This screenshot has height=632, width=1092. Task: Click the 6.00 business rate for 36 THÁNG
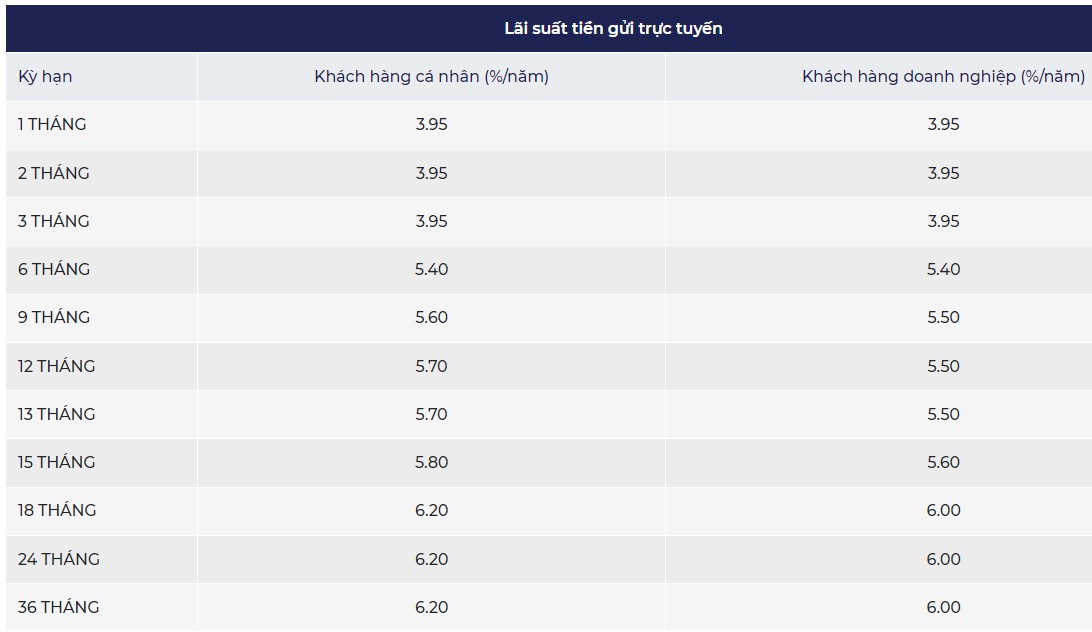click(943, 607)
